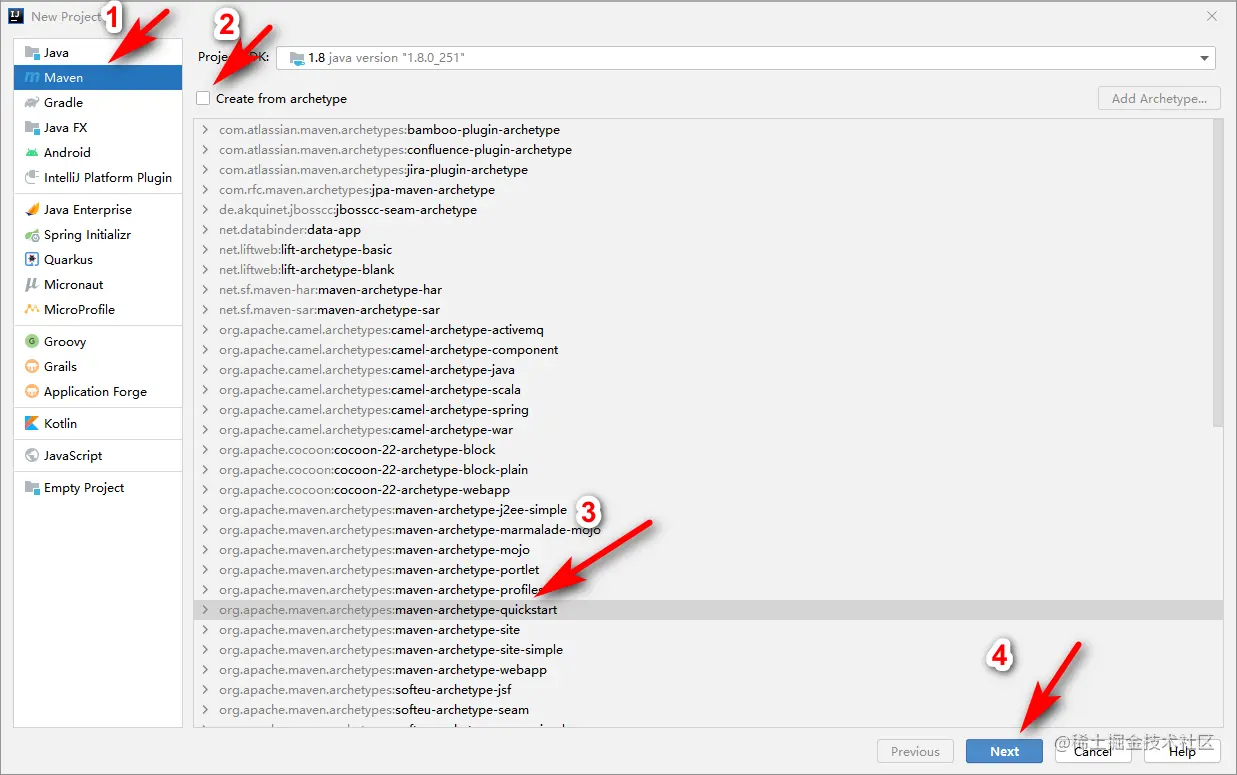This screenshot has width=1237, height=775.
Task: Select cocoon-22-archetype-block-plain row
Action: coord(702,470)
